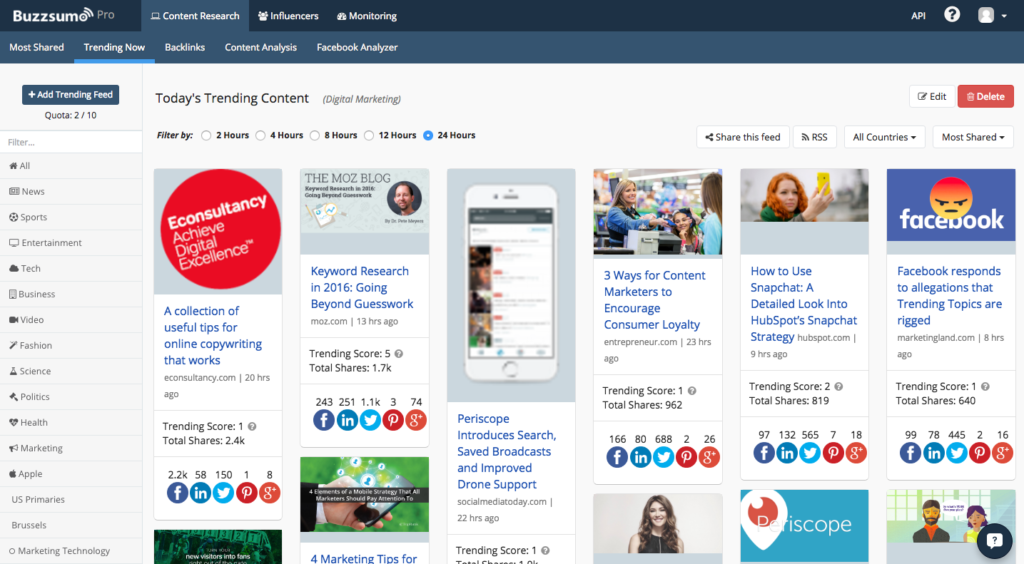
Task: Click the Edit feed button
Action: tap(932, 96)
